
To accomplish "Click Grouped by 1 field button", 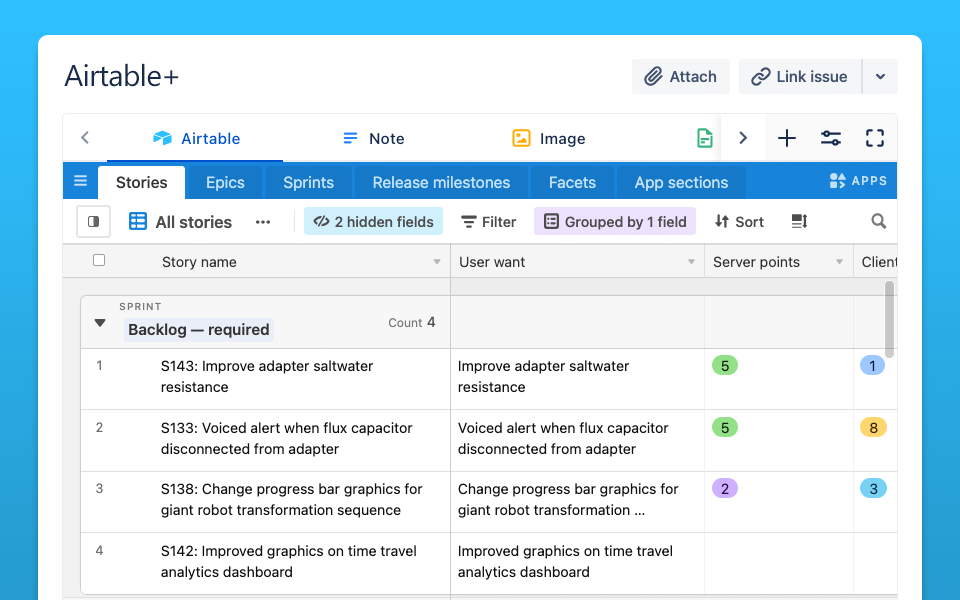I will 615,222.
